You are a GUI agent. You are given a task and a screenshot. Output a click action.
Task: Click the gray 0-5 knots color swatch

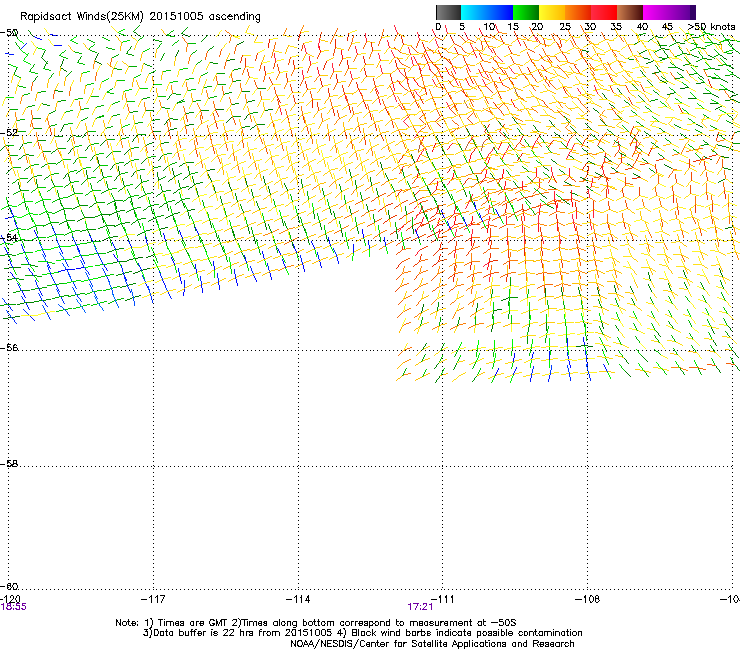pyautogui.click(x=448, y=12)
